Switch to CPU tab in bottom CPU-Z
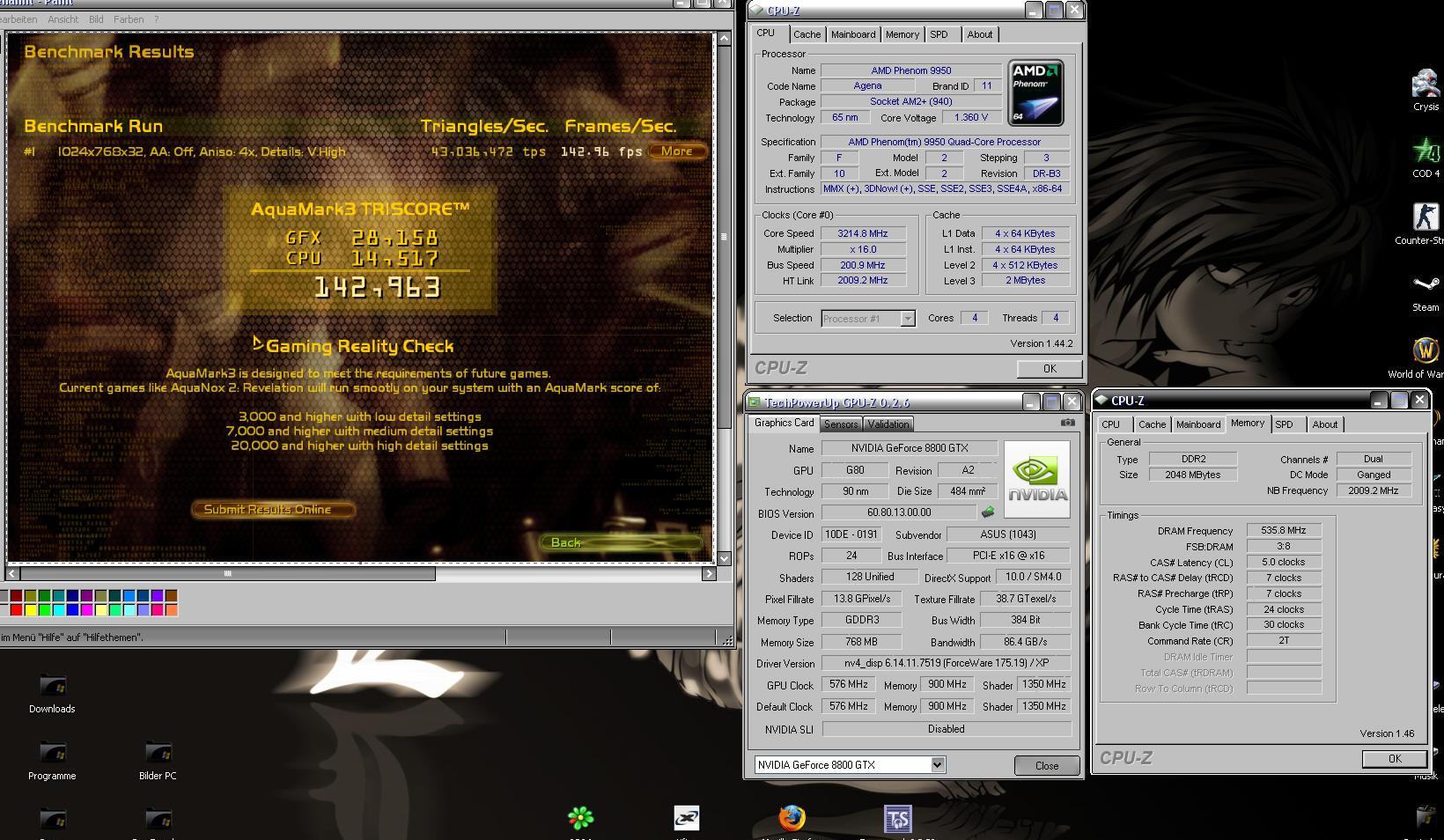This screenshot has width=1444, height=840. click(x=1111, y=424)
